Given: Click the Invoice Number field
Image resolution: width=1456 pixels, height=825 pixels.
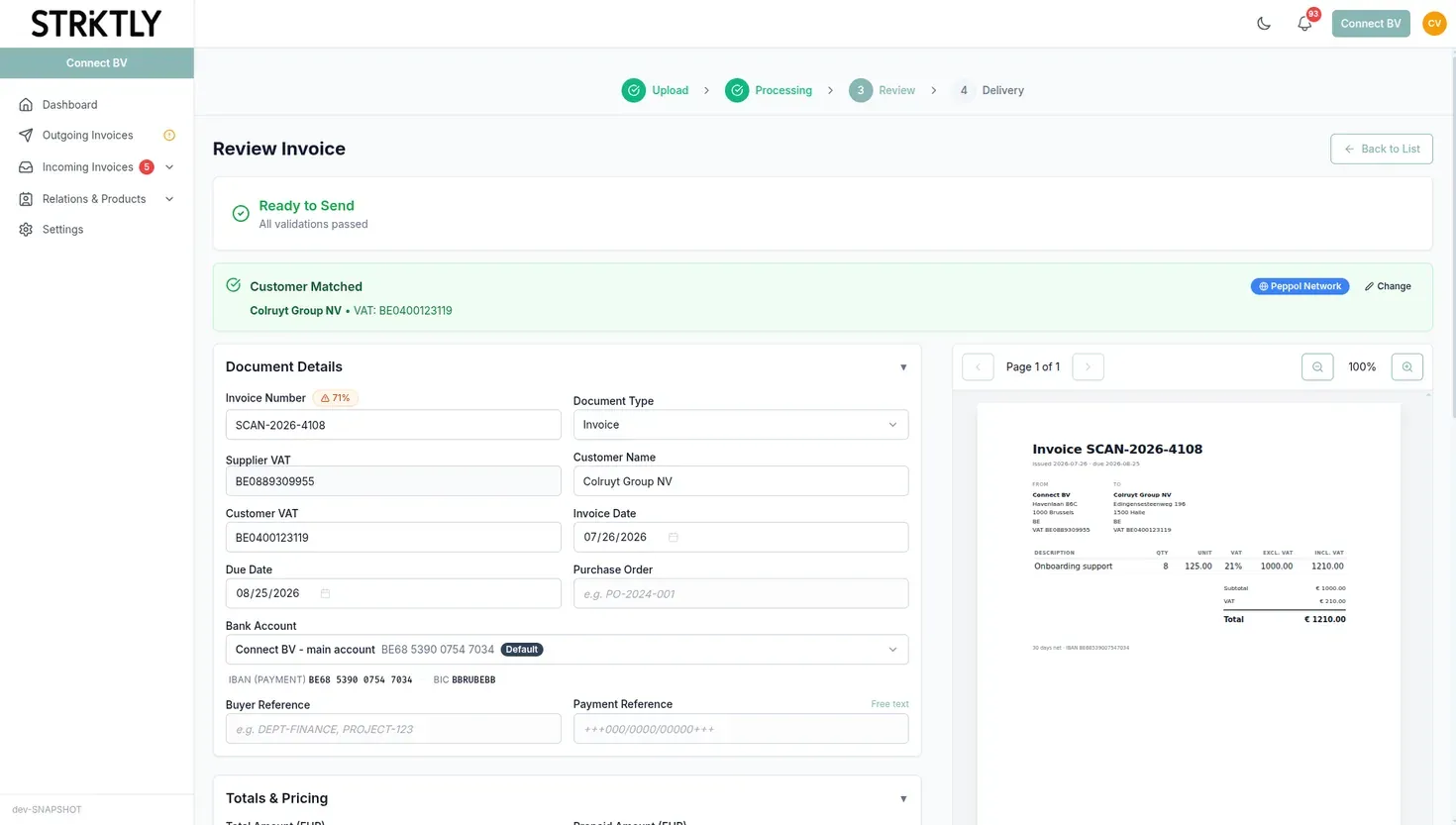Looking at the screenshot, I should point(393,425).
